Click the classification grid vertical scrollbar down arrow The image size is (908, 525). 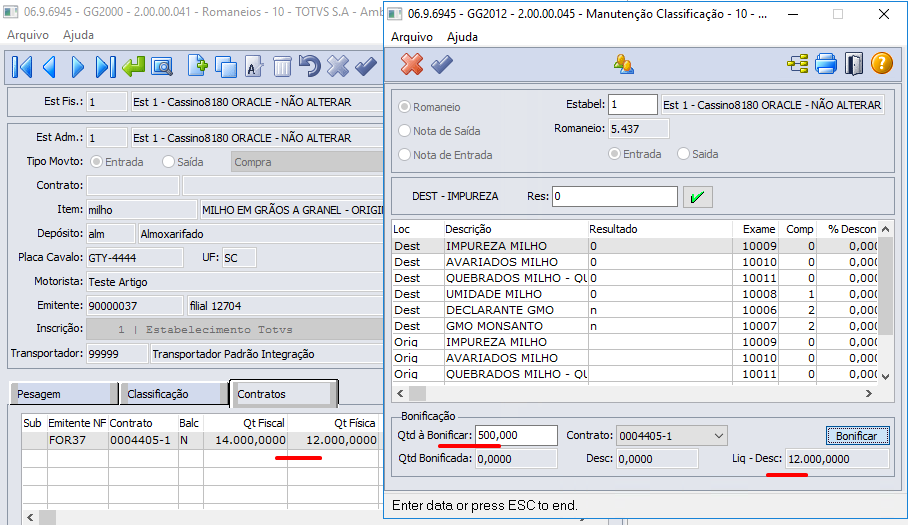(x=885, y=376)
